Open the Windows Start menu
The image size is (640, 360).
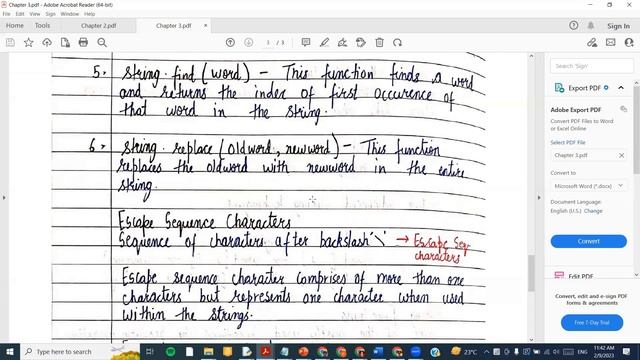pos(9,351)
